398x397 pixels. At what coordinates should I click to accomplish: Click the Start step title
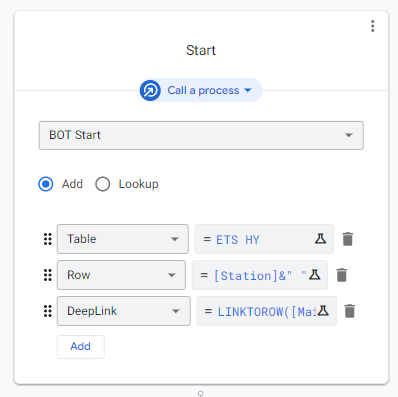pos(201,51)
